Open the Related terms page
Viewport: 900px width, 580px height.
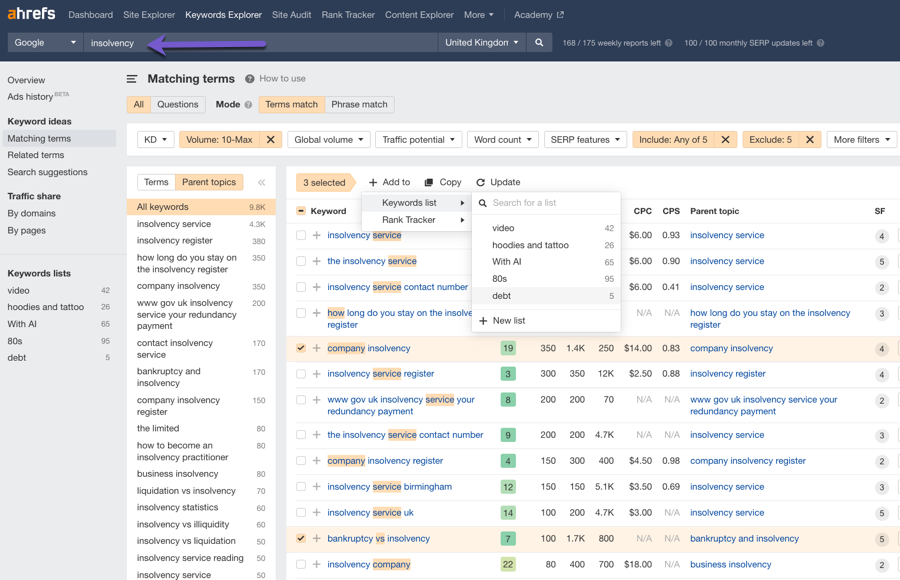(36, 155)
